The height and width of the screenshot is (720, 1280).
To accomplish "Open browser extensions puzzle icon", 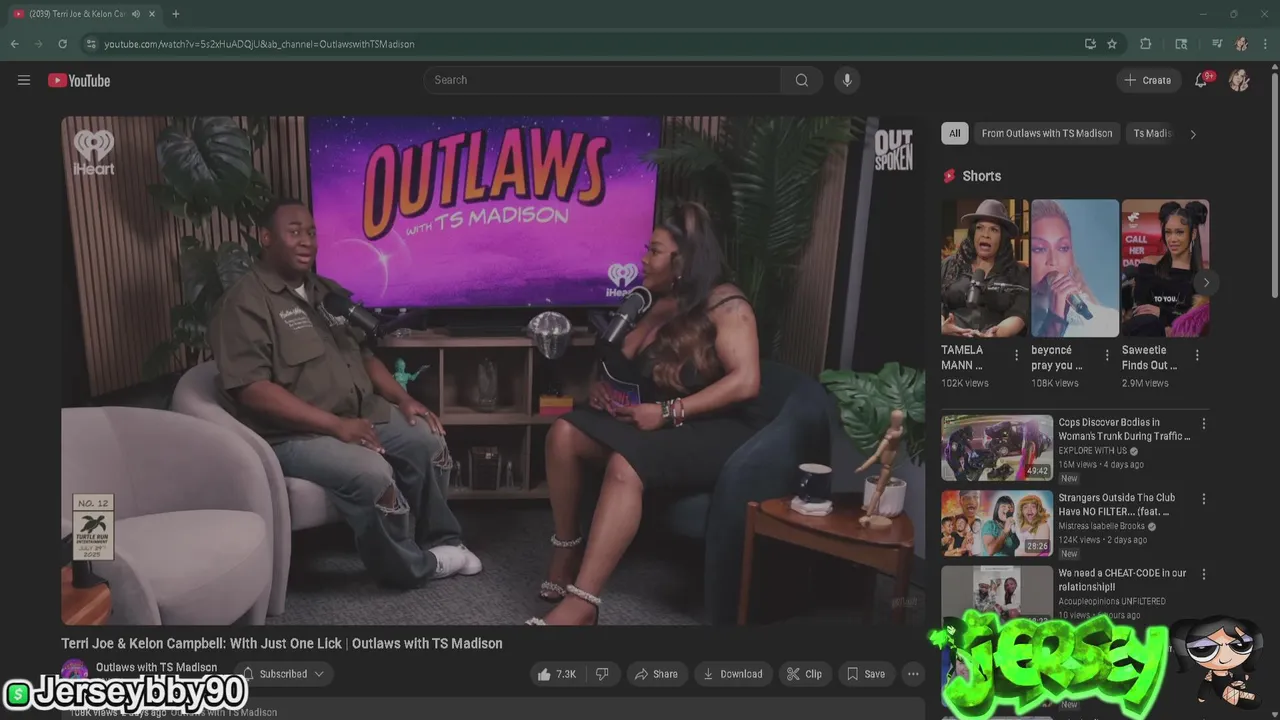I will [1146, 44].
